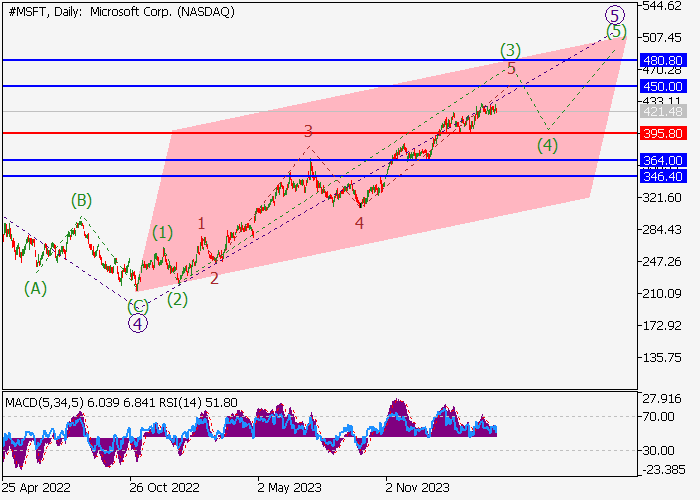Select the blue 346.40 price level tag
The height and width of the screenshot is (500, 700).
662,176
